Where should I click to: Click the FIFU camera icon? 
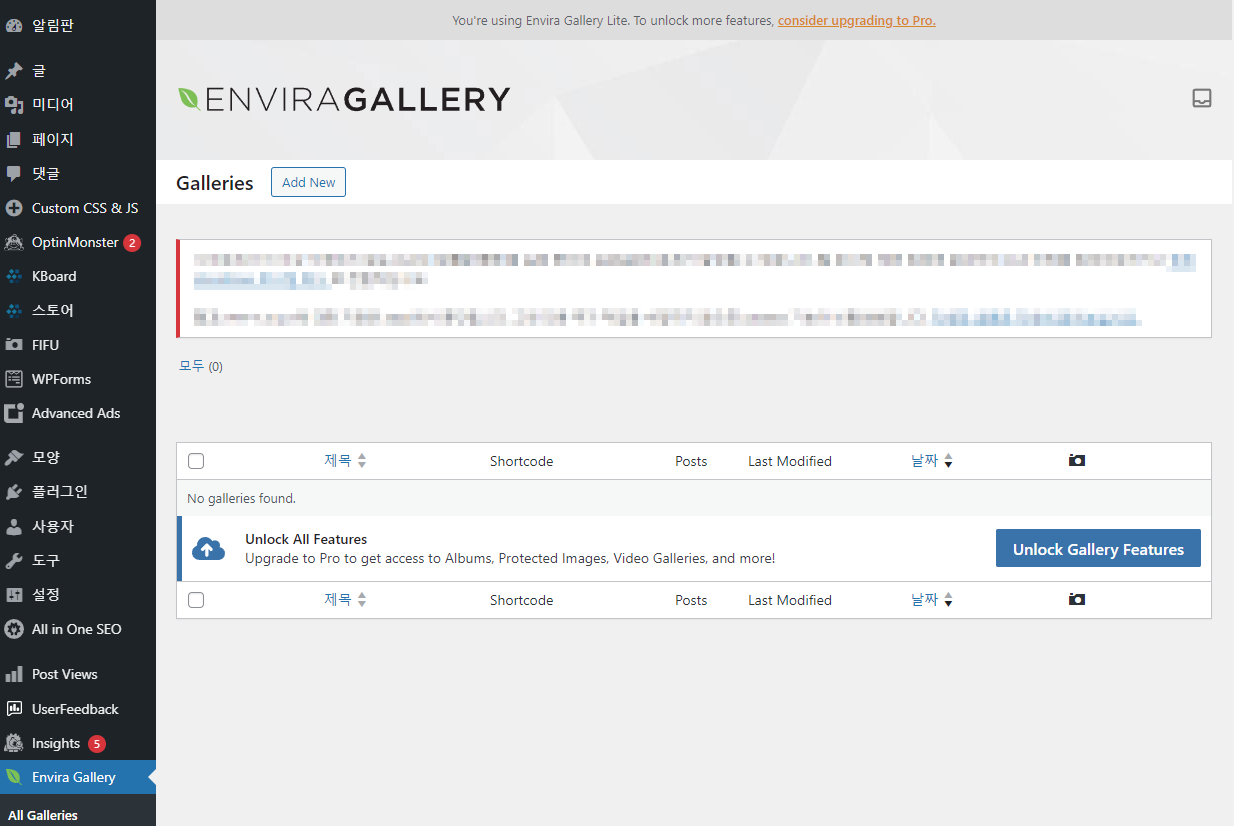click(x=14, y=345)
